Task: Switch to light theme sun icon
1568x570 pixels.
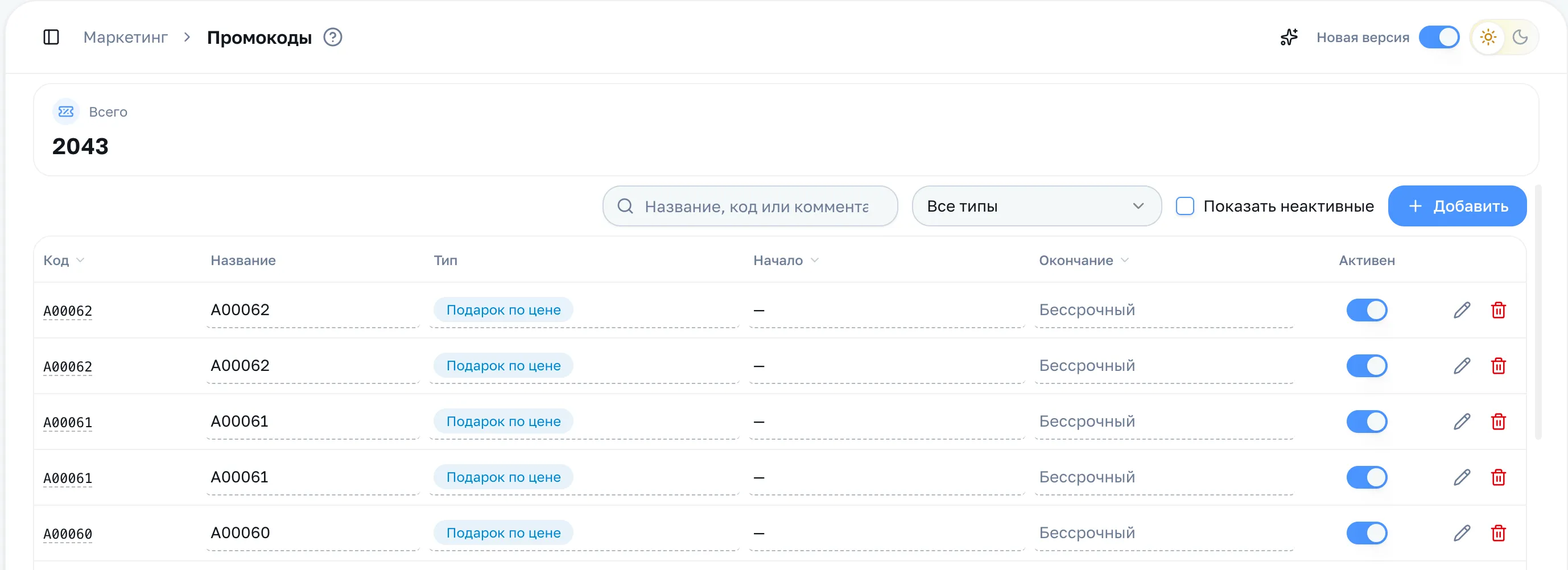Action: point(1488,37)
